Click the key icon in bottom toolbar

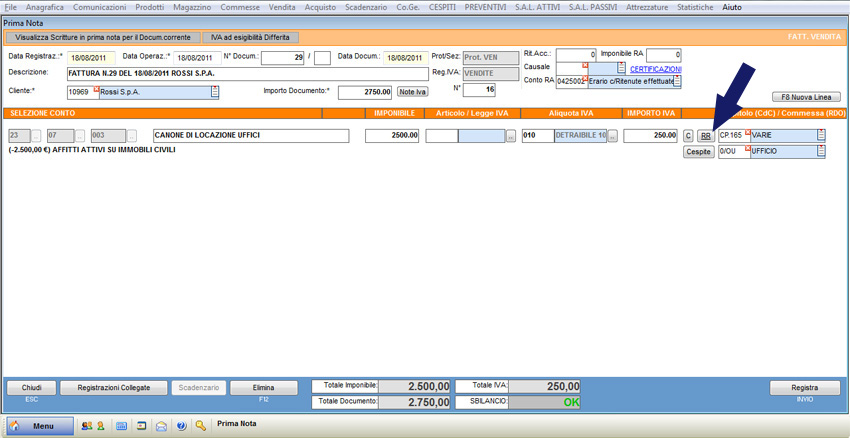pos(201,425)
